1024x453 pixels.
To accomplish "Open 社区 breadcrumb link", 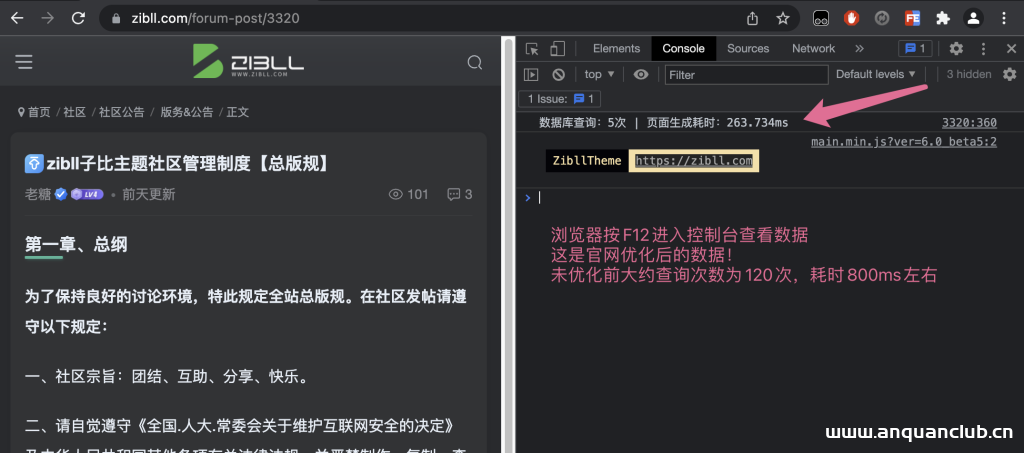I will coord(74,112).
